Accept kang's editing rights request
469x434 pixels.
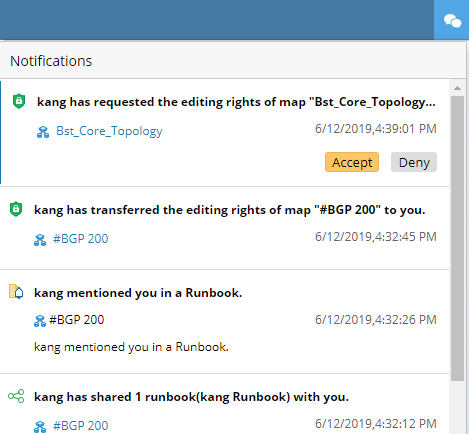coord(352,162)
